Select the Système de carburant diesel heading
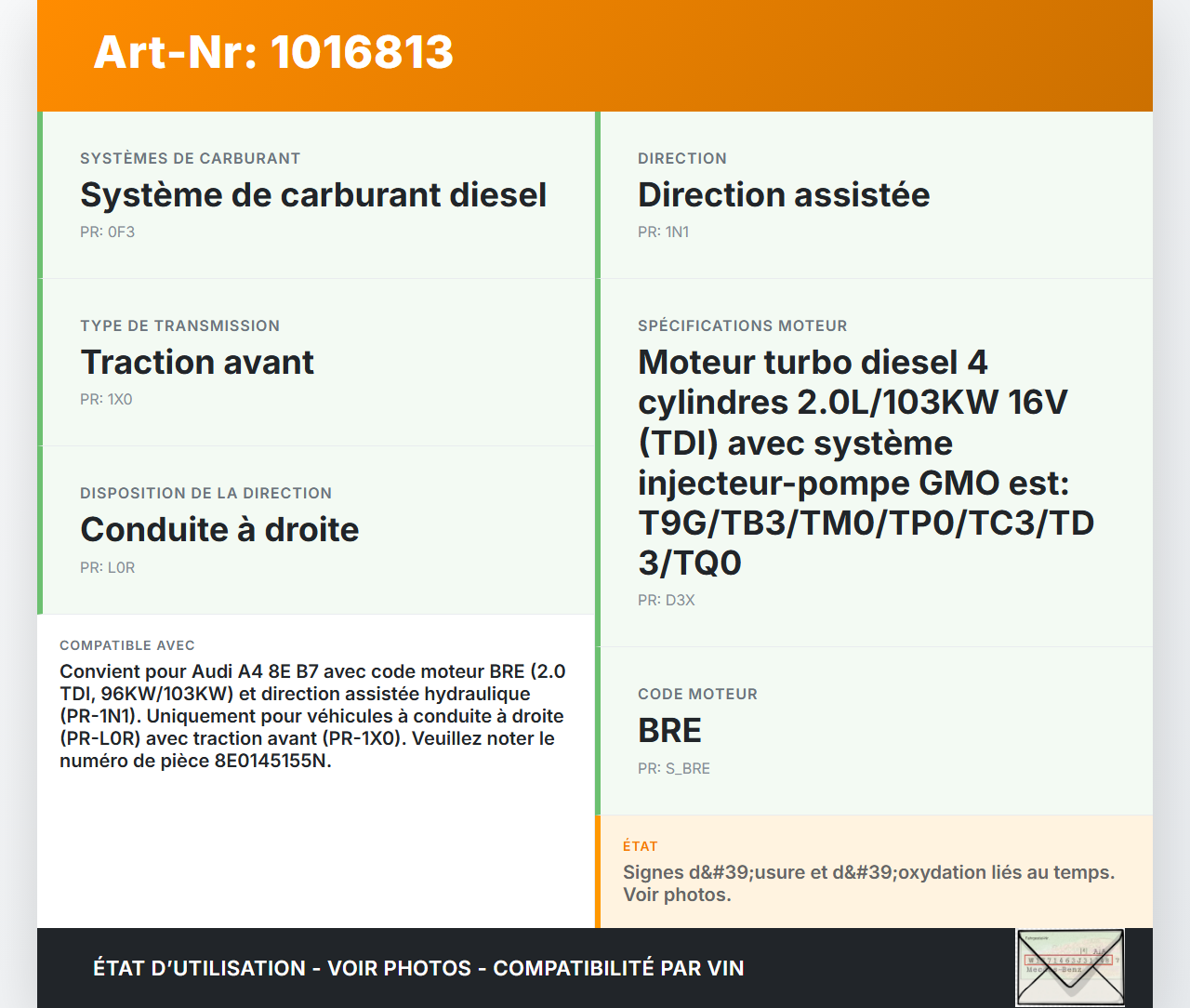 point(313,194)
